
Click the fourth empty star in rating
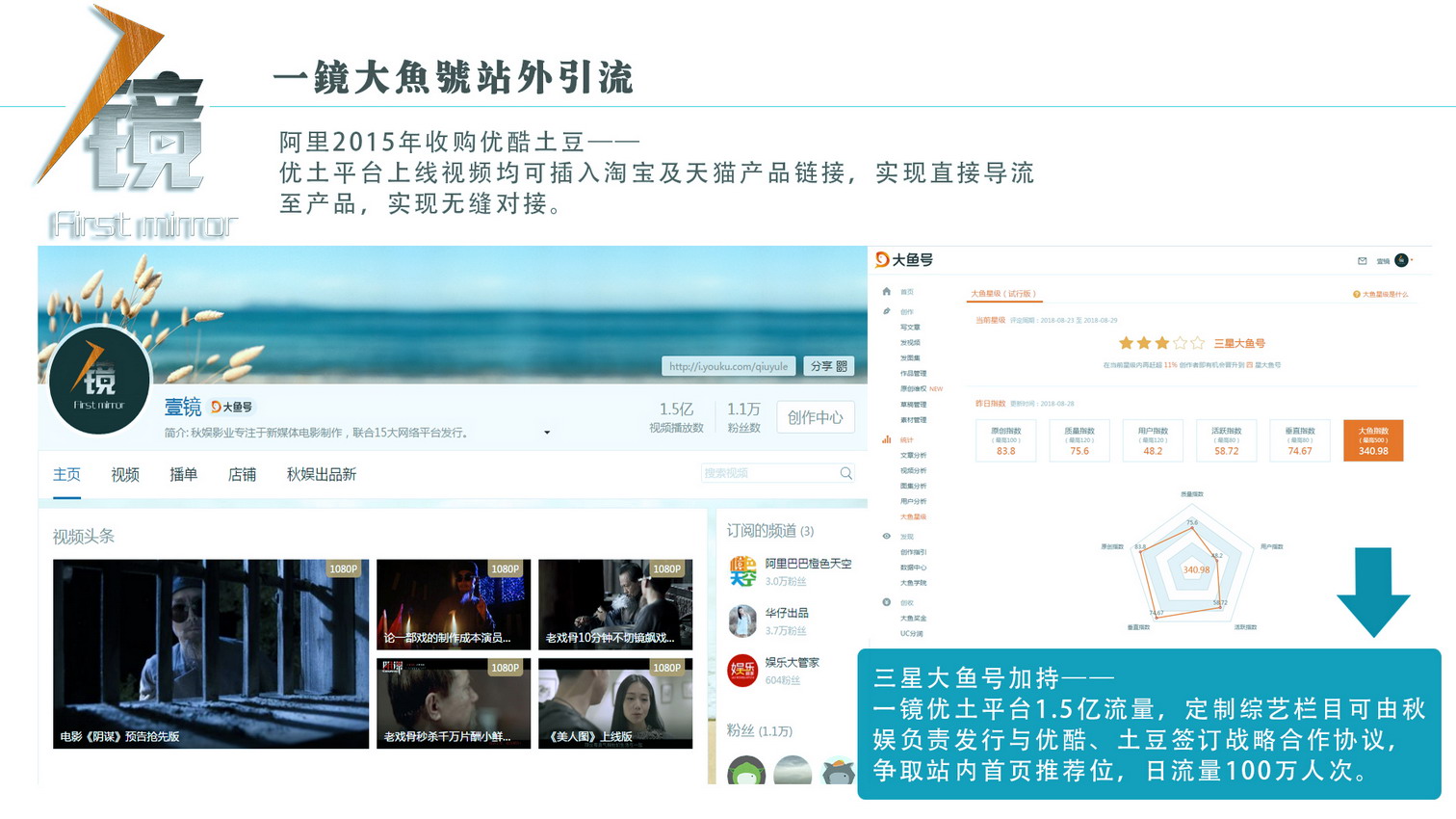pos(1180,343)
